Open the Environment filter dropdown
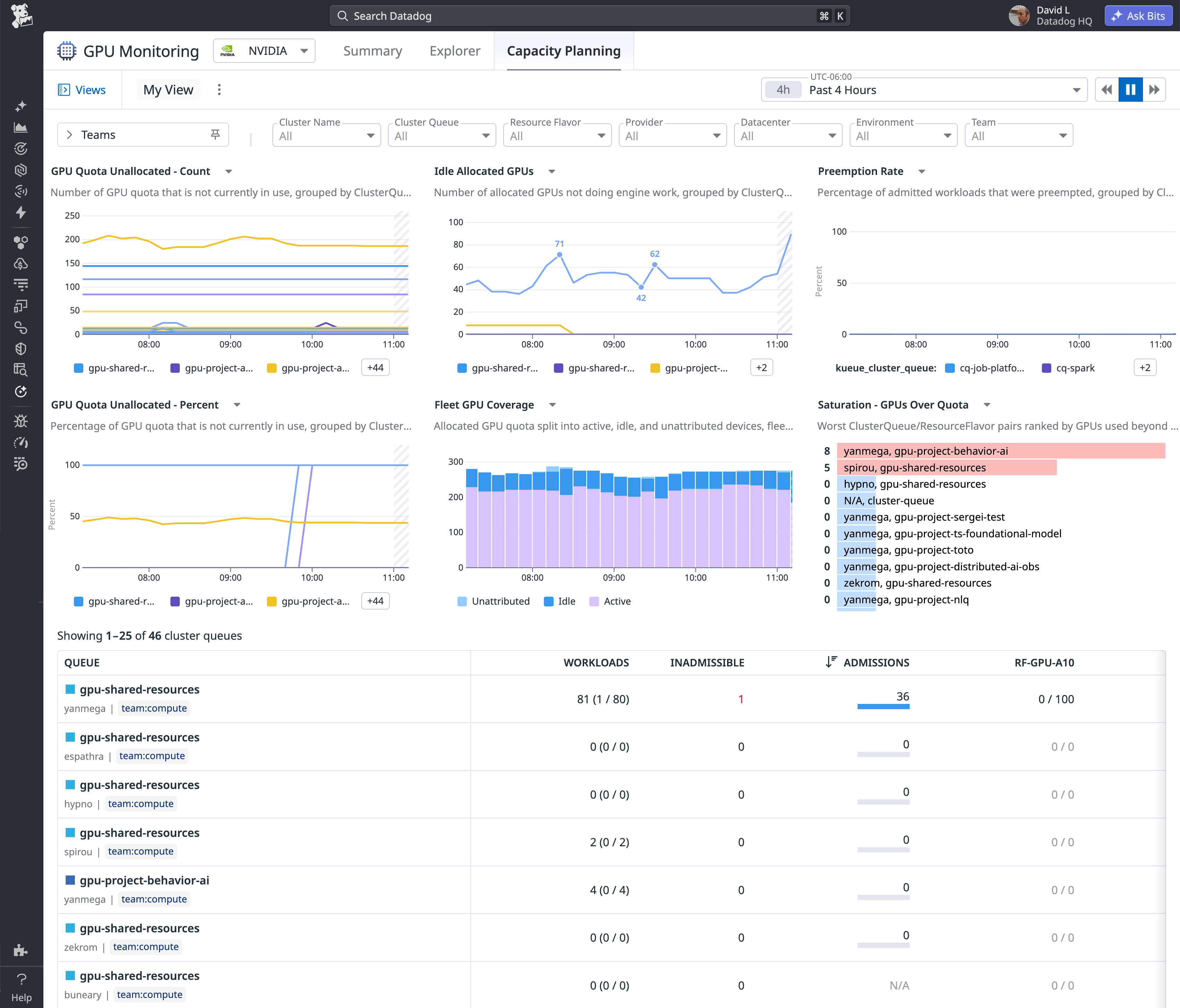The image size is (1180, 1008). pyautogui.click(x=904, y=135)
